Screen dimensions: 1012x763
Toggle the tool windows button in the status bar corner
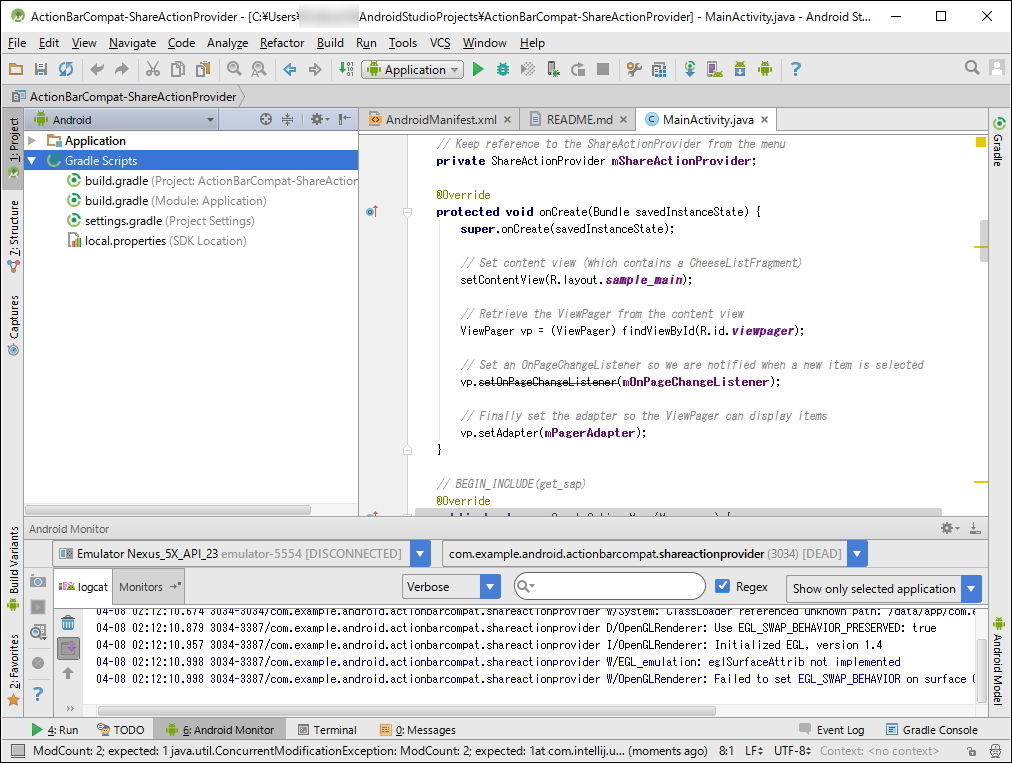(17, 751)
